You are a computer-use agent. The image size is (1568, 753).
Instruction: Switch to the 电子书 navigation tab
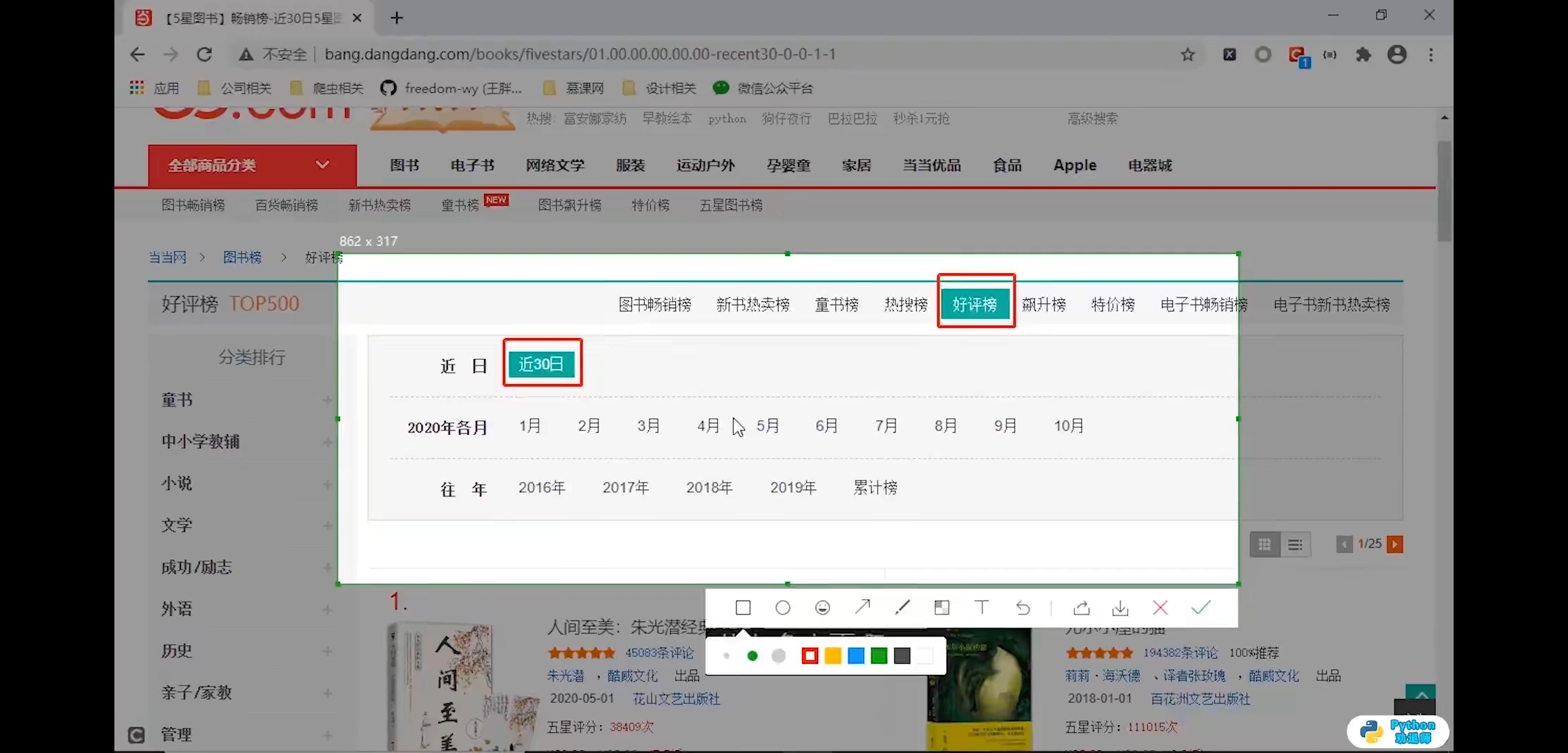click(x=472, y=165)
